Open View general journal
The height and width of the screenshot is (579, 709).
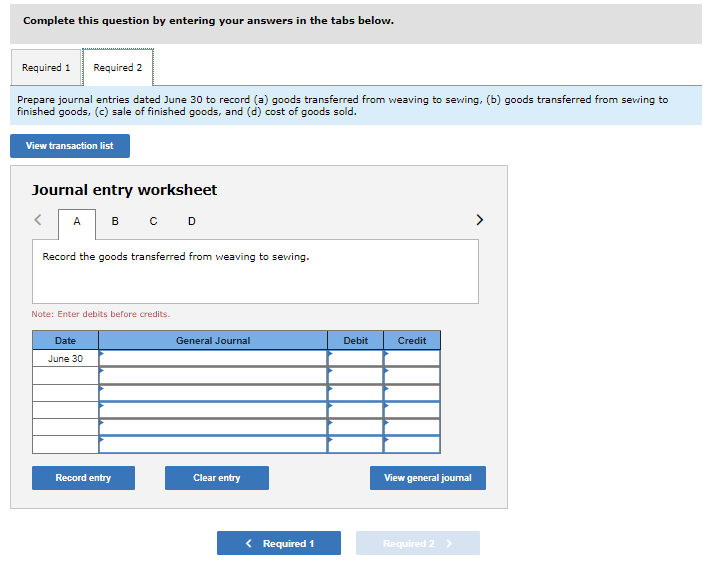click(428, 478)
